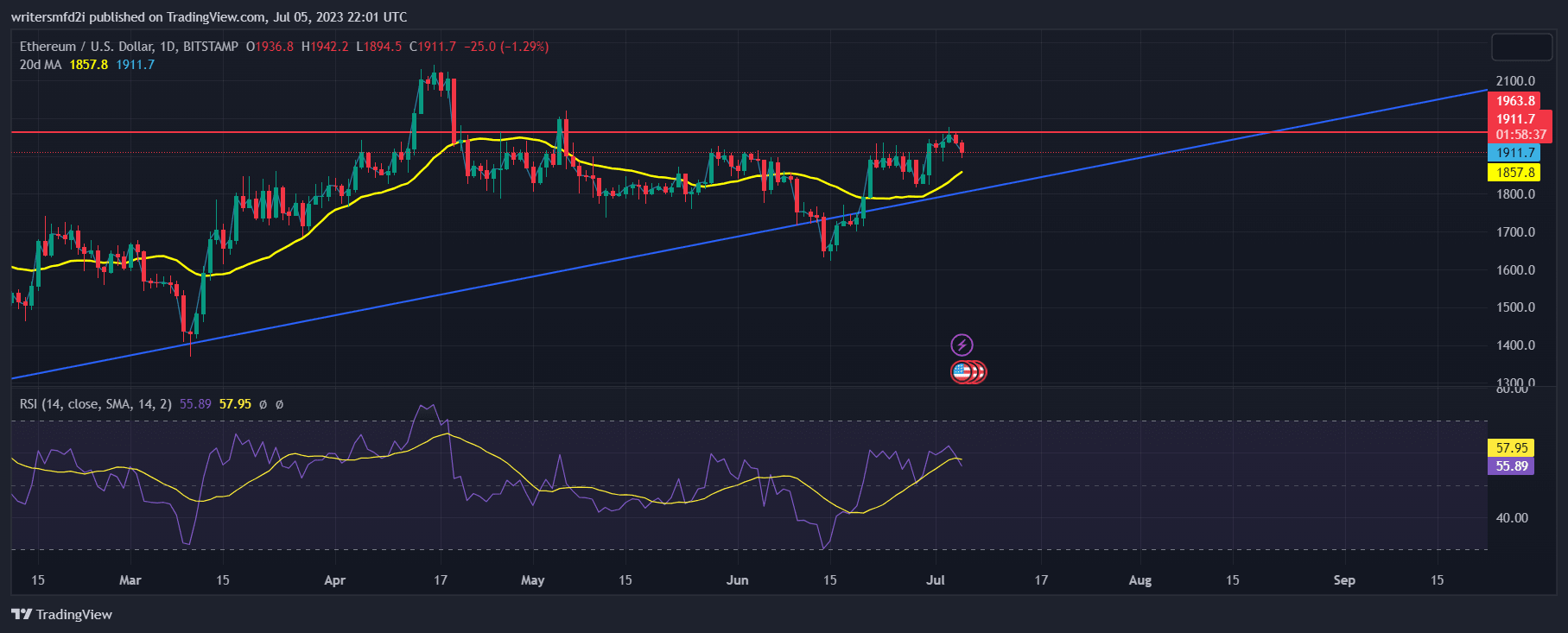The height and width of the screenshot is (633, 1568).
Task: Click the Apr label on time axis
Action: point(334,580)
